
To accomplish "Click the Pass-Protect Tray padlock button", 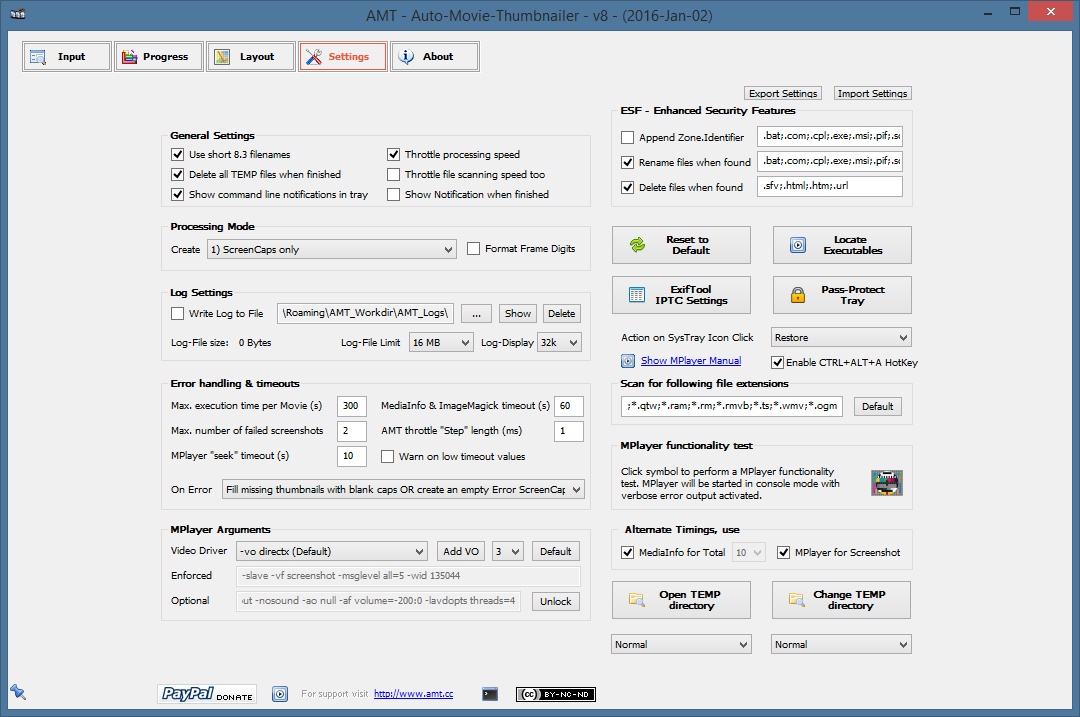I will pyautogui.click(x=841, y=295).
